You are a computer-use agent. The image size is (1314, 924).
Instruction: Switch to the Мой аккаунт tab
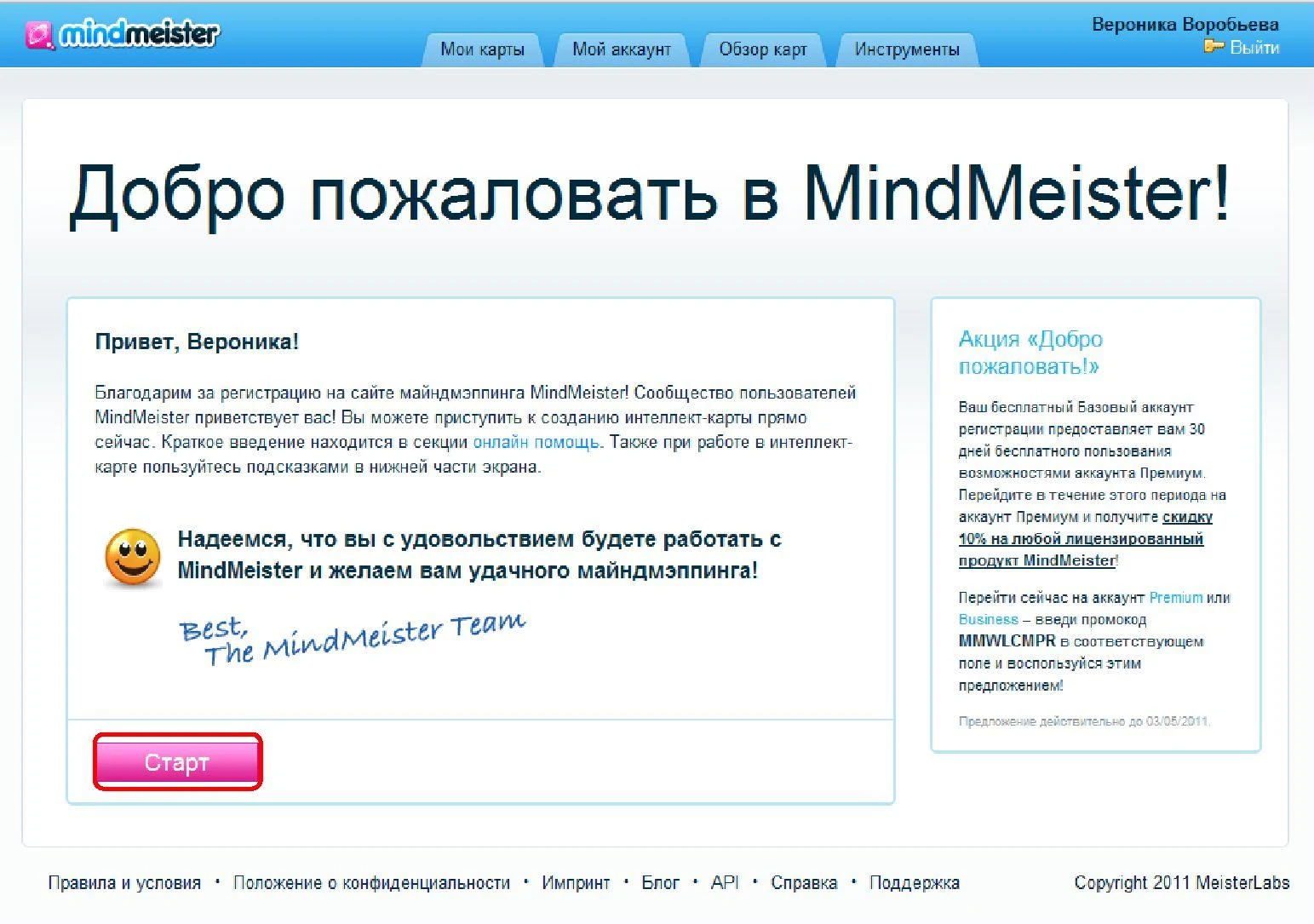pos(622,49)
